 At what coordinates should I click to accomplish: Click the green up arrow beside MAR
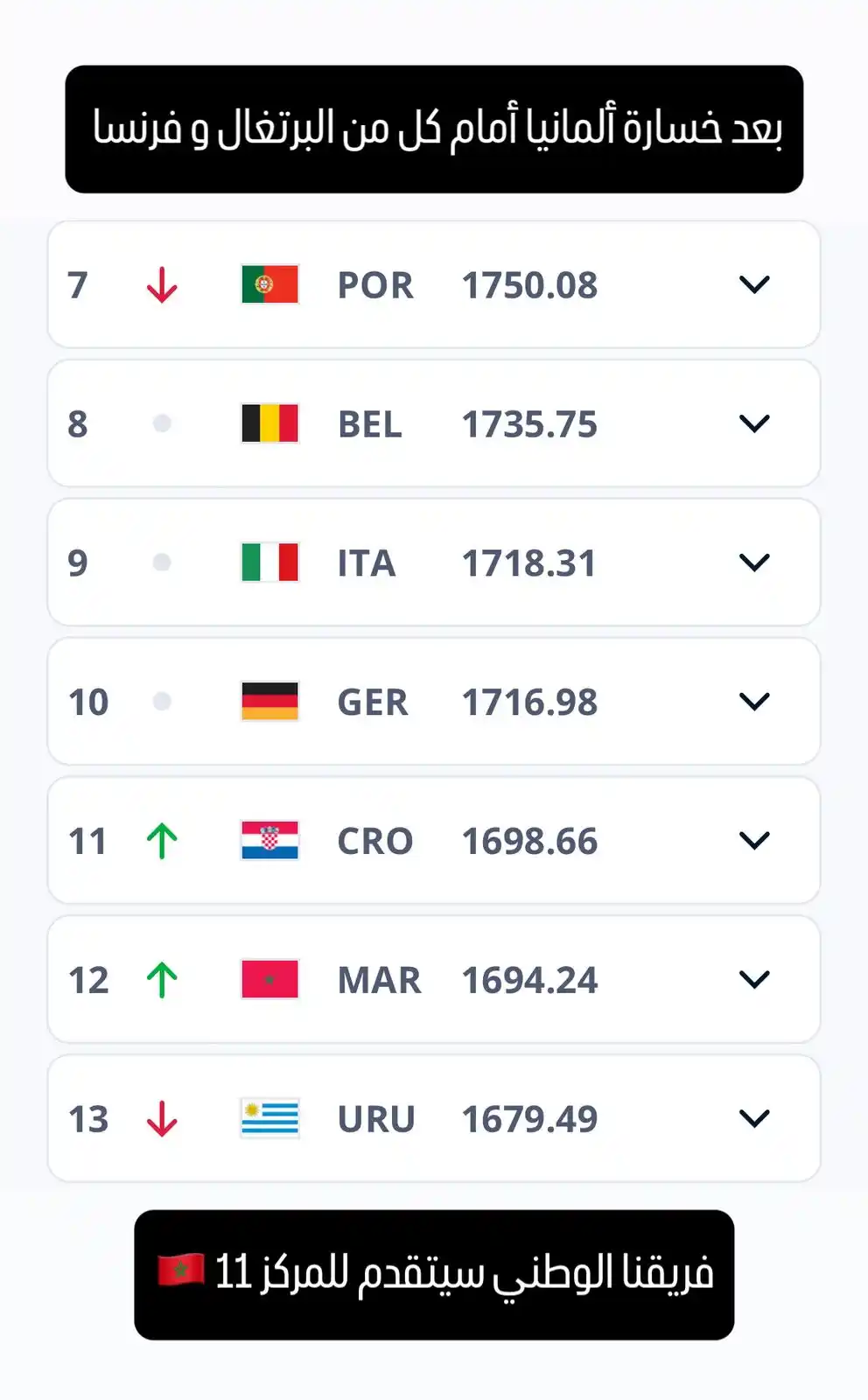point(162,980)
